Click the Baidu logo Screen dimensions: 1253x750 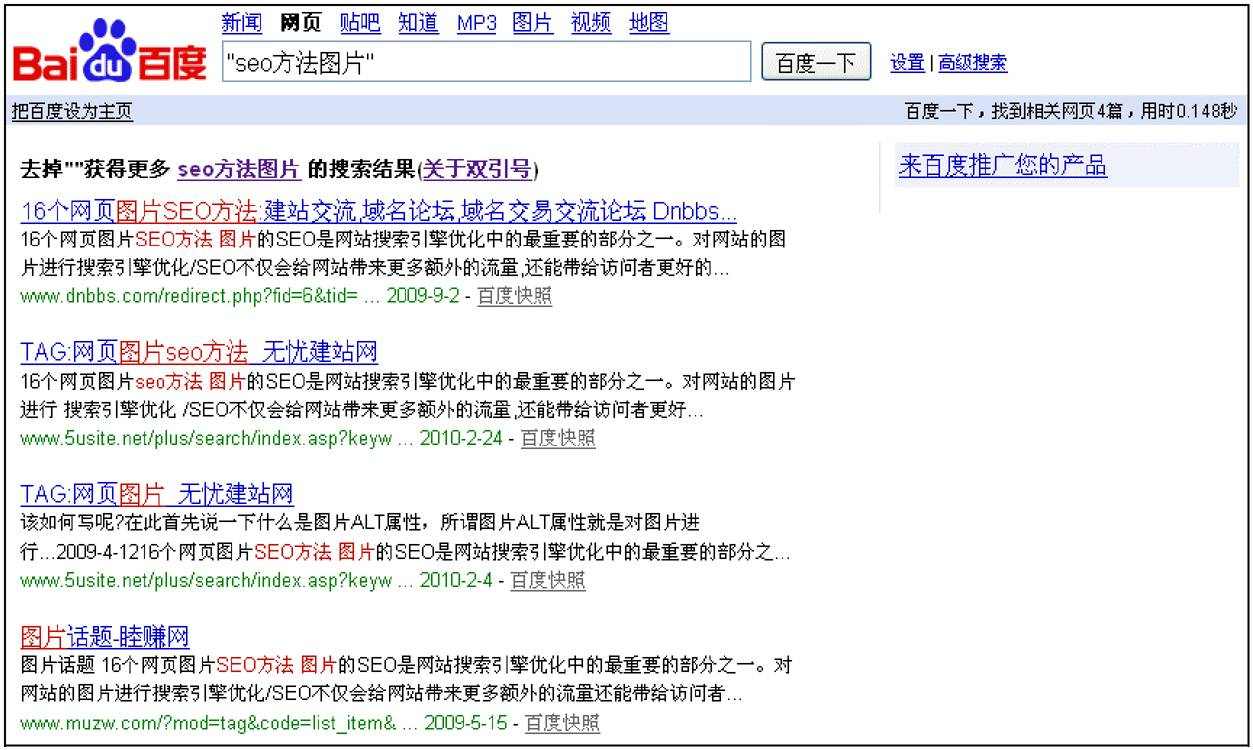click(x=109, y=53)
